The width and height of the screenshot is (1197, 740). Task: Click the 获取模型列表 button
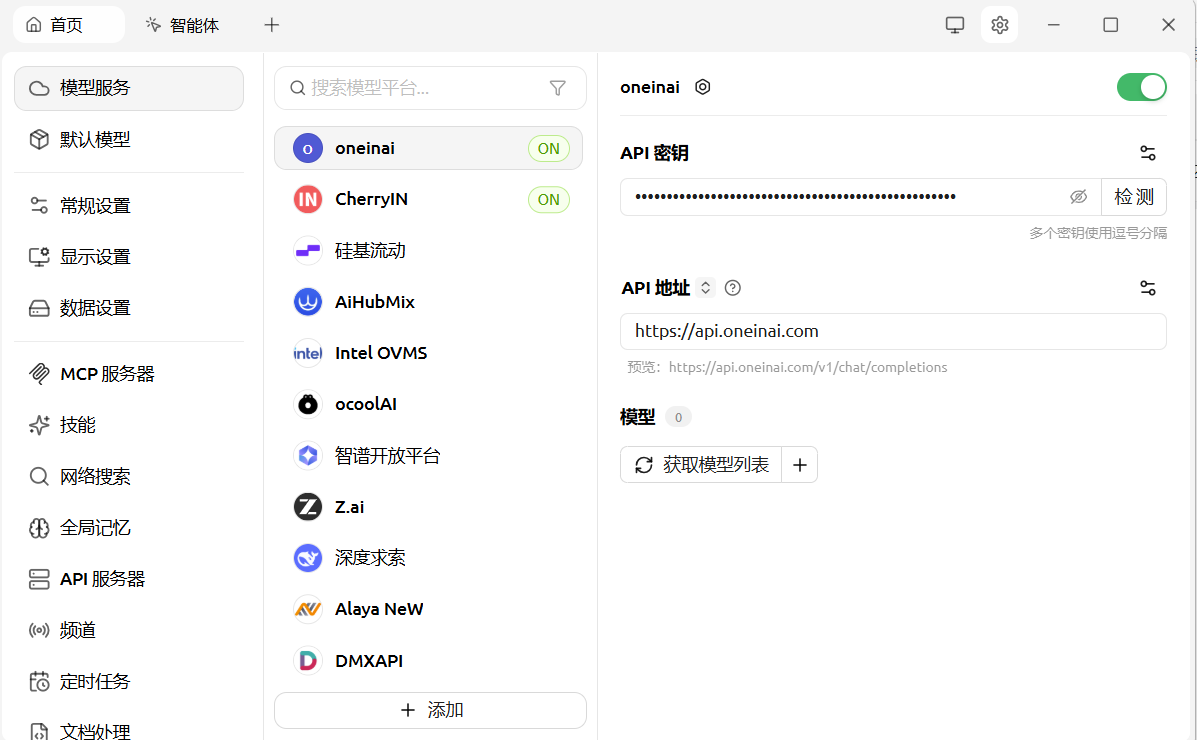point(701,464)
